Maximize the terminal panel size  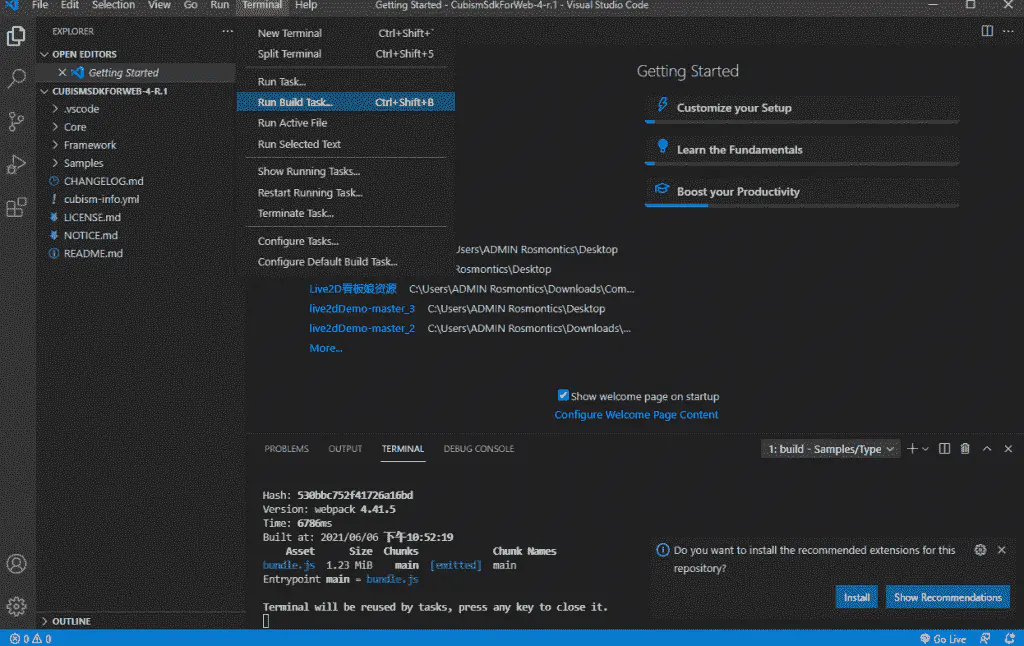click(x=987, y=449)
